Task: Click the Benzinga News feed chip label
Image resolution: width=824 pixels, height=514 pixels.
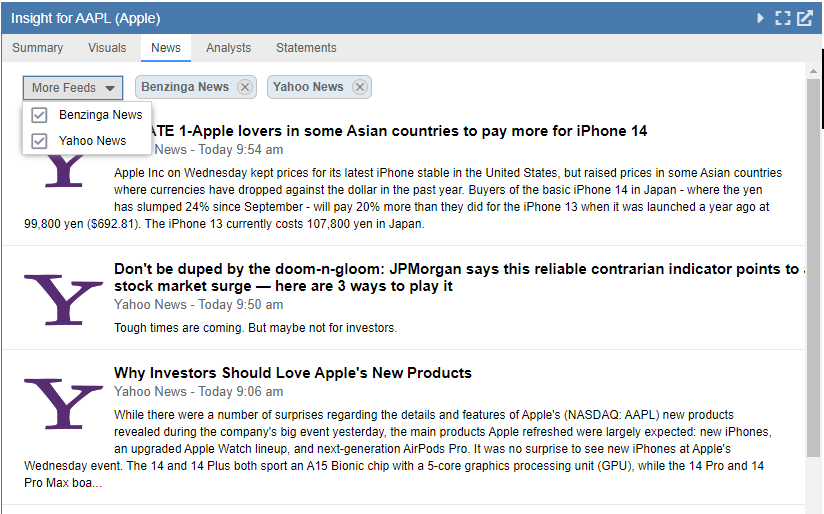Action: click(x=185, y=87)
